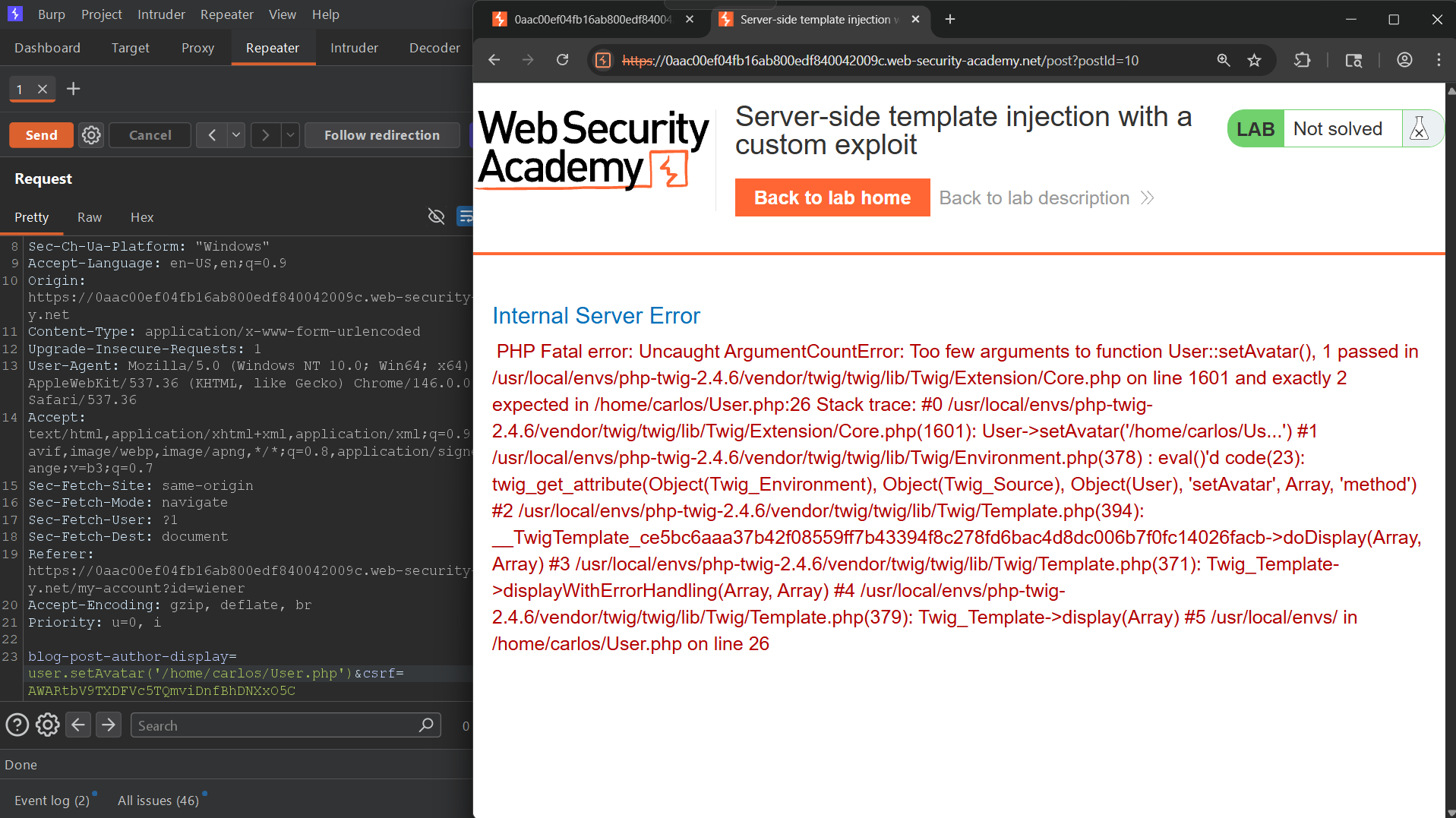Bookmark this page with the star

[x=1254, y=60]
